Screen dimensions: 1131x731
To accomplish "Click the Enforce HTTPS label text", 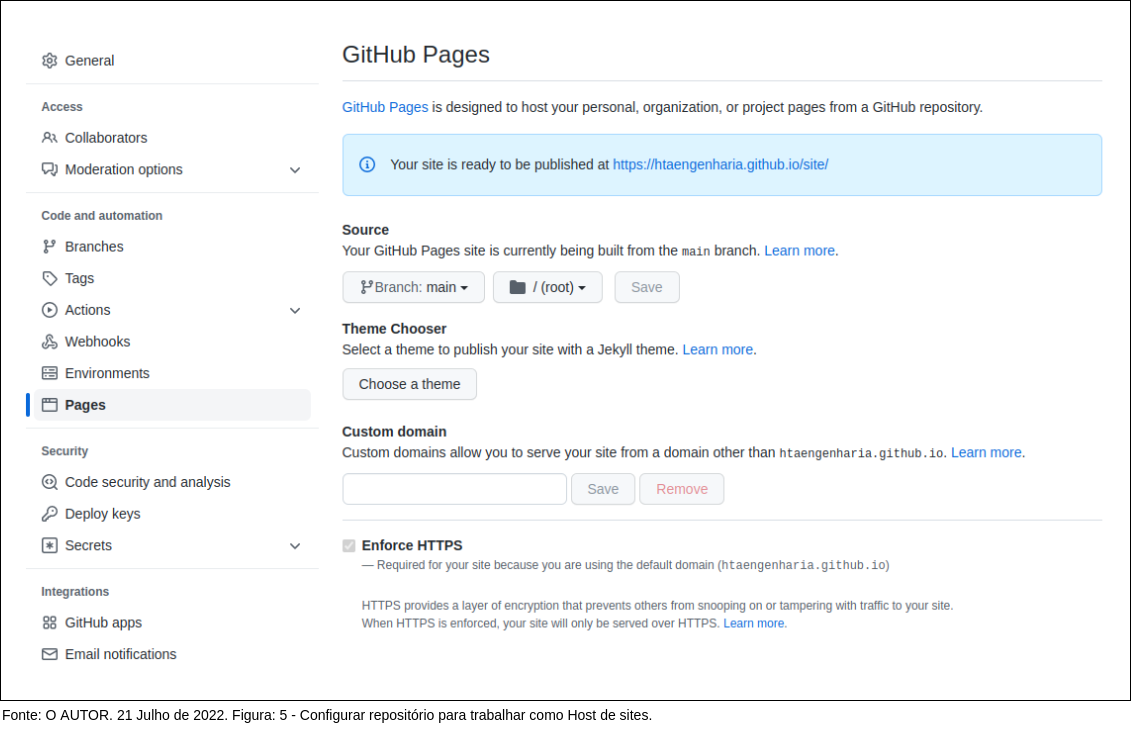I will pyautogui.click(x=412, y=546).
